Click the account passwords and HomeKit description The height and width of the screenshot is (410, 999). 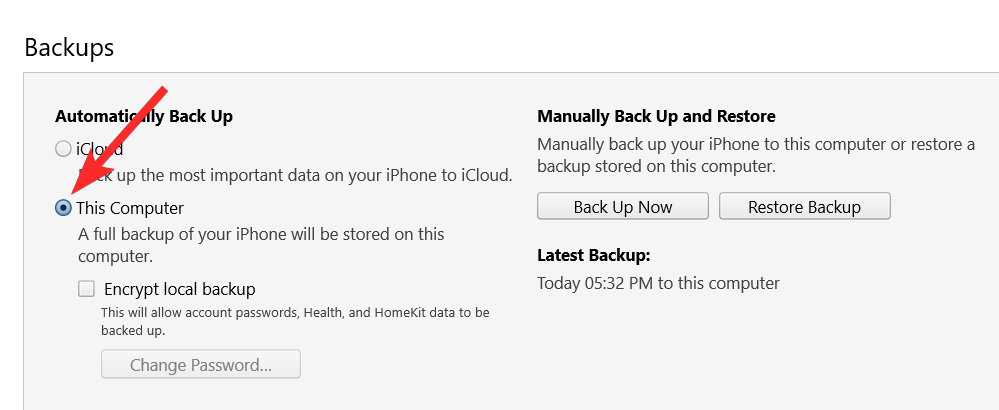pos(295,320)
